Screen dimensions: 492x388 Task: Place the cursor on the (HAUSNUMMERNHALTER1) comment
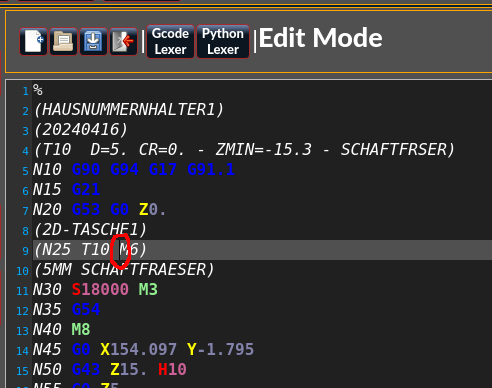point(129,110)
